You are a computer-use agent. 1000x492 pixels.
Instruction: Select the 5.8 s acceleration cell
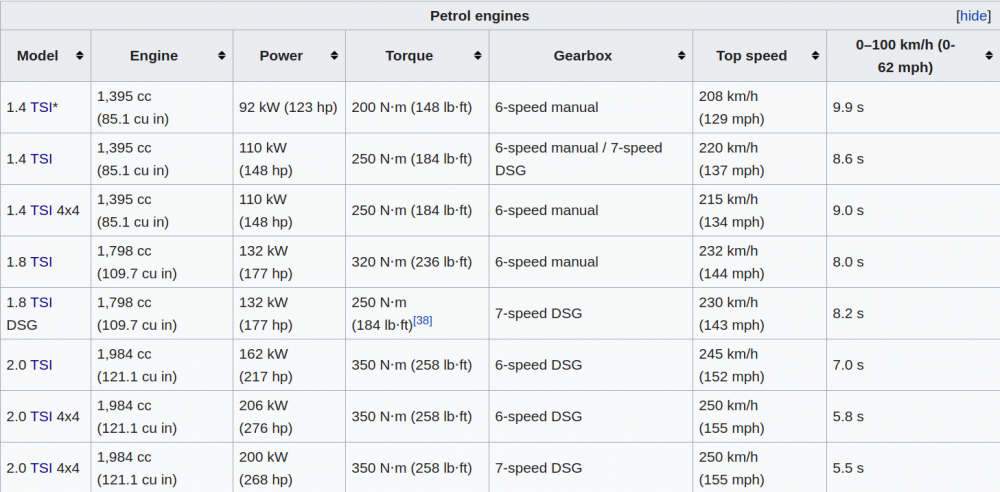[913, 417]
